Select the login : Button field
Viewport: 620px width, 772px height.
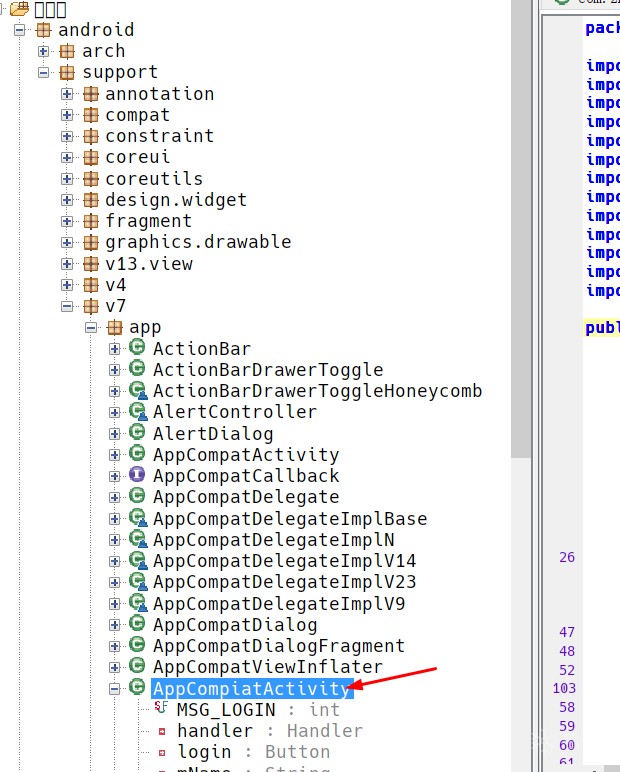254,752
